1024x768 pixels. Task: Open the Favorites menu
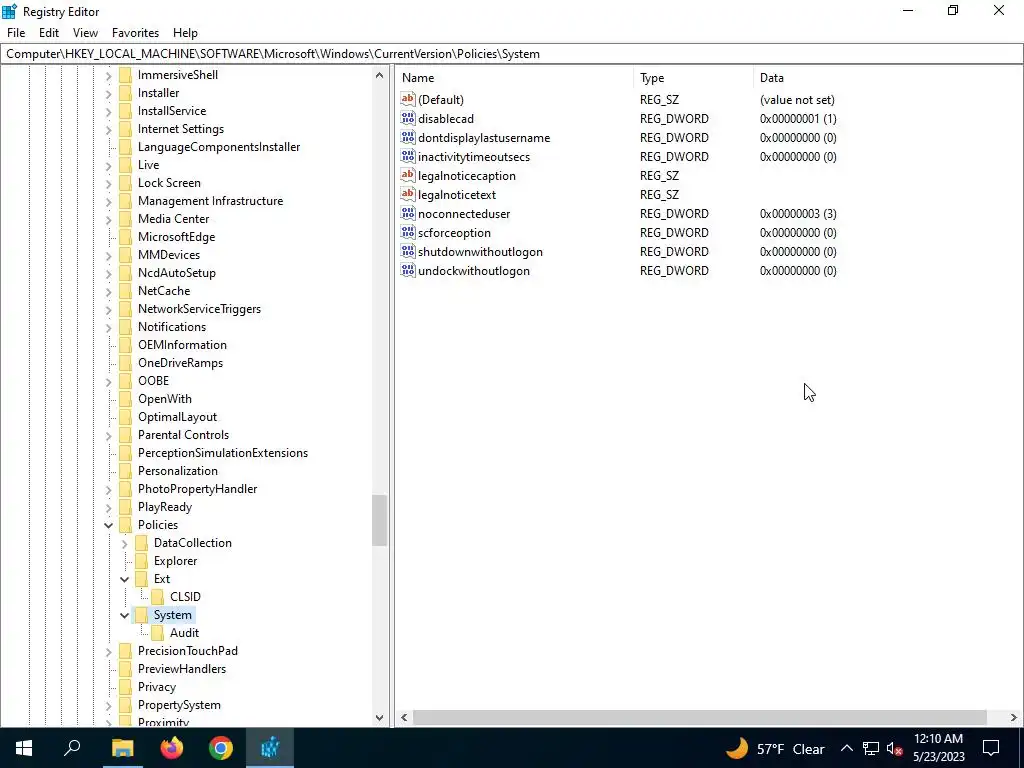(x=135, y=33)
